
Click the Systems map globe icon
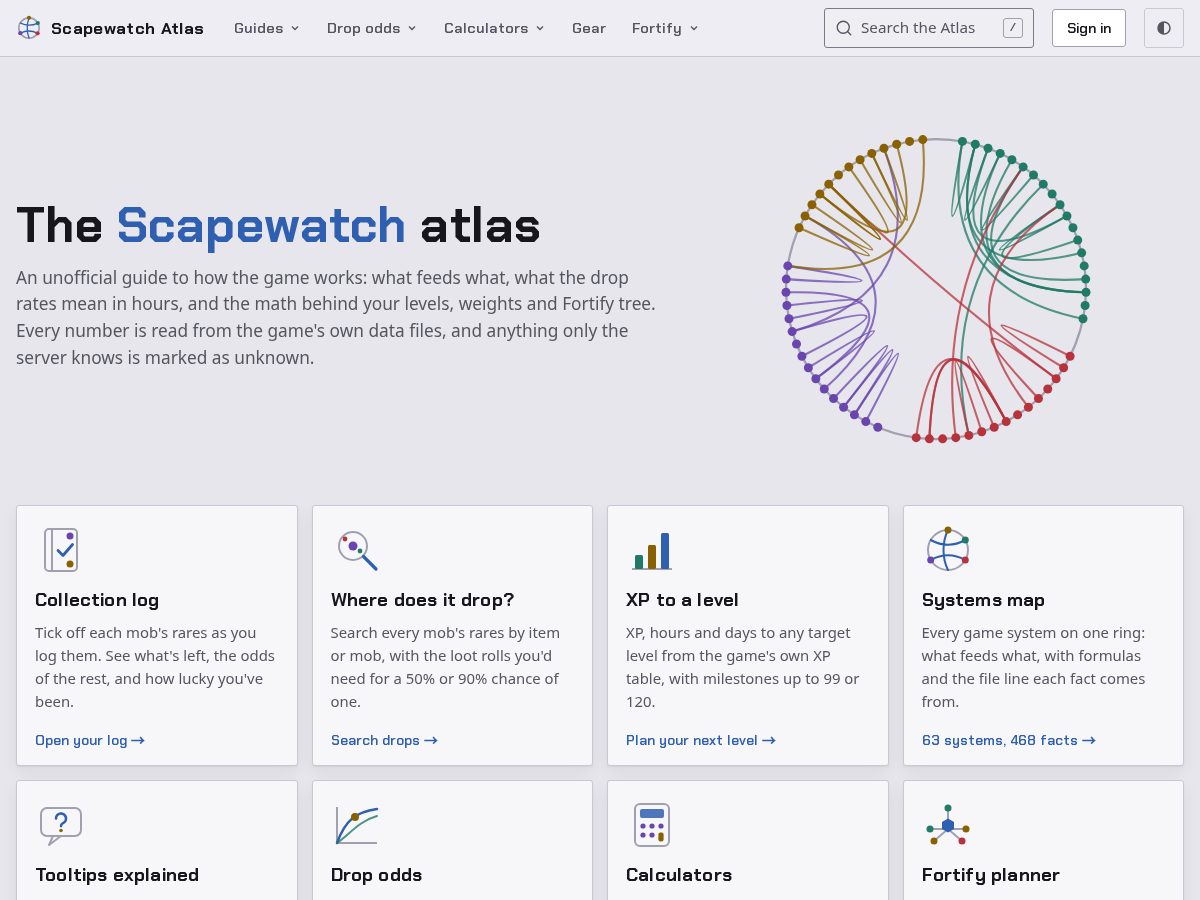pyautogui.click(x=947, y=550)
